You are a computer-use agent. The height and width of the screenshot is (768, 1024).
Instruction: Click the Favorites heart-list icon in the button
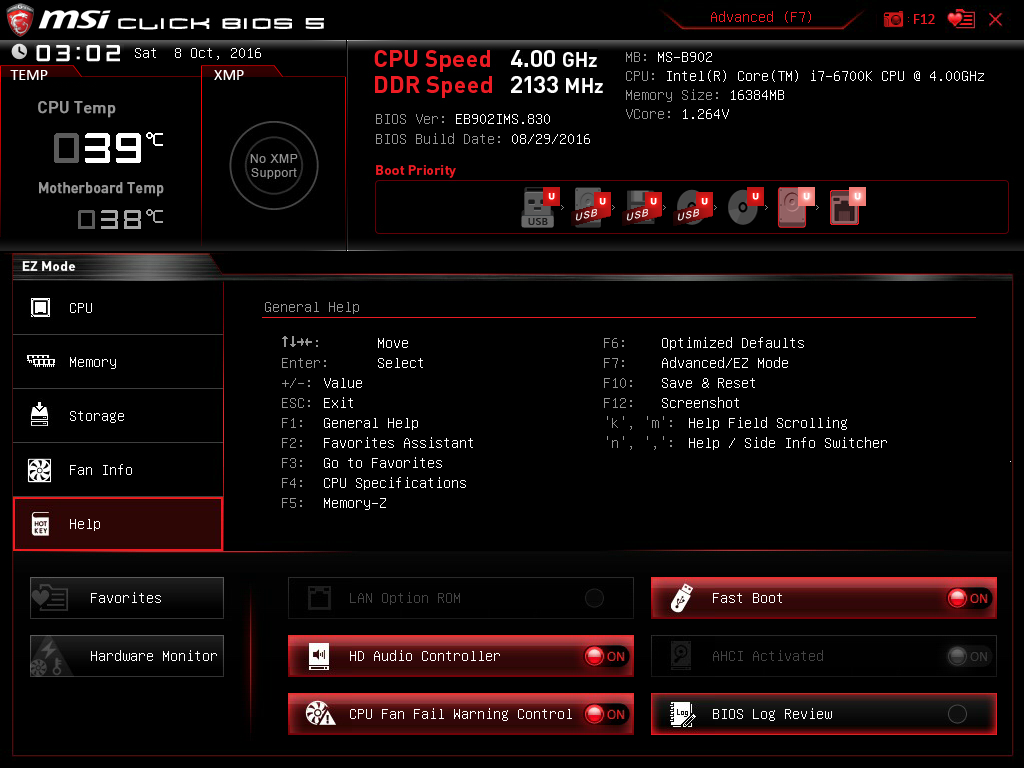pos(50,597)
